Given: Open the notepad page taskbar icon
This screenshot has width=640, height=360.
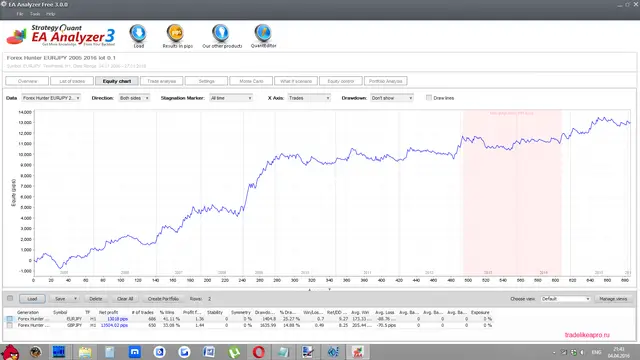Looking at the screenshot, I should [109, 352].
